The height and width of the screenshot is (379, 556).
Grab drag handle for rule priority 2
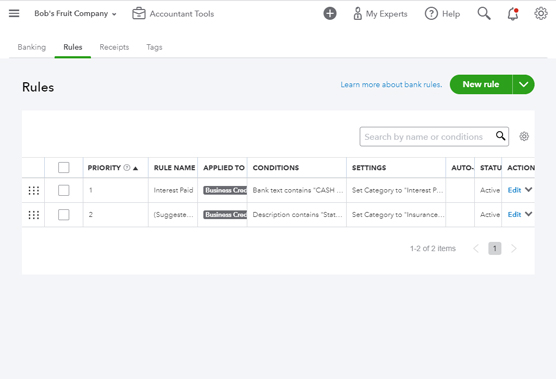click(x=34, y=215)
